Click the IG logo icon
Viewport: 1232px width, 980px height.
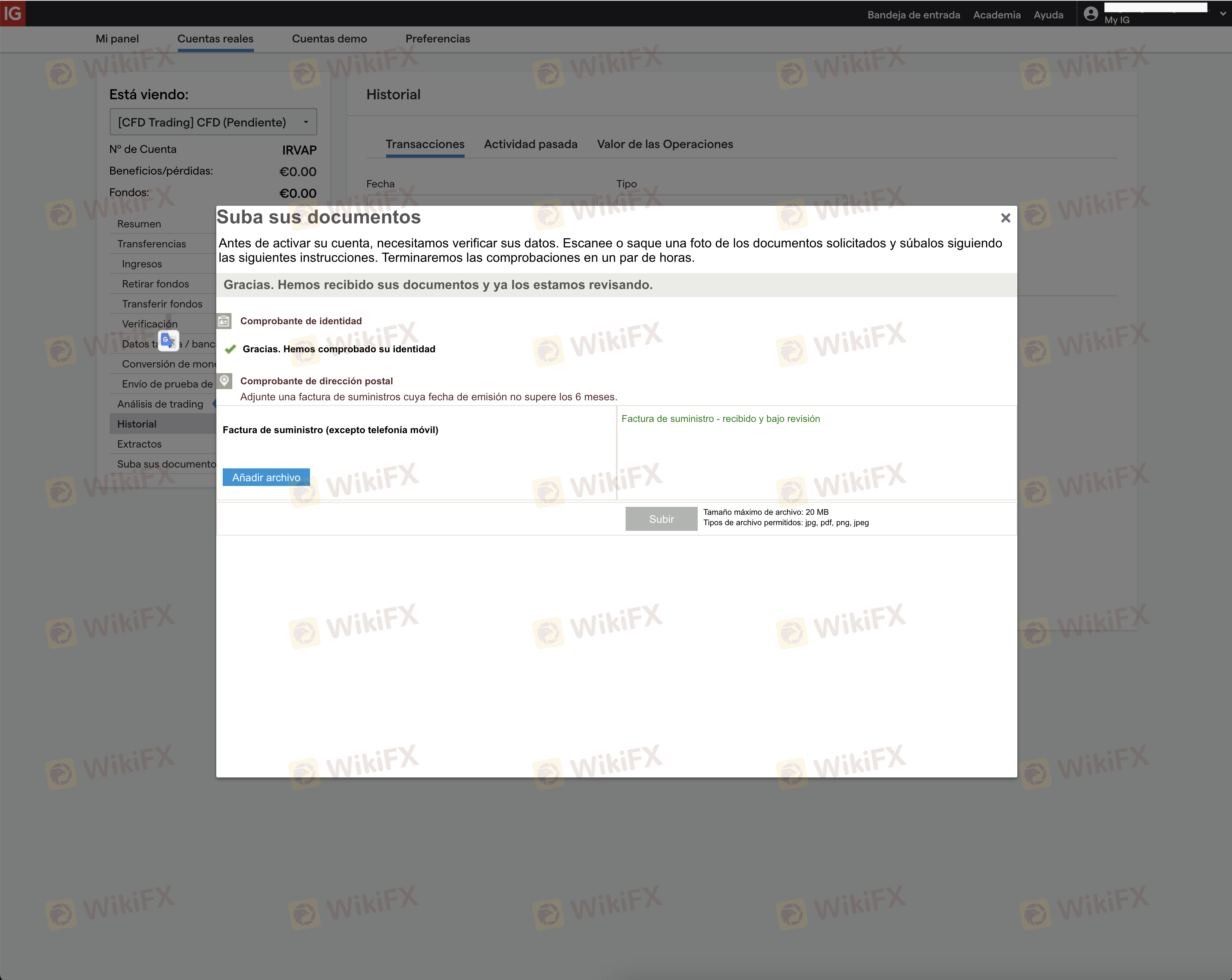pyautogui.click(x=12, y=13)
